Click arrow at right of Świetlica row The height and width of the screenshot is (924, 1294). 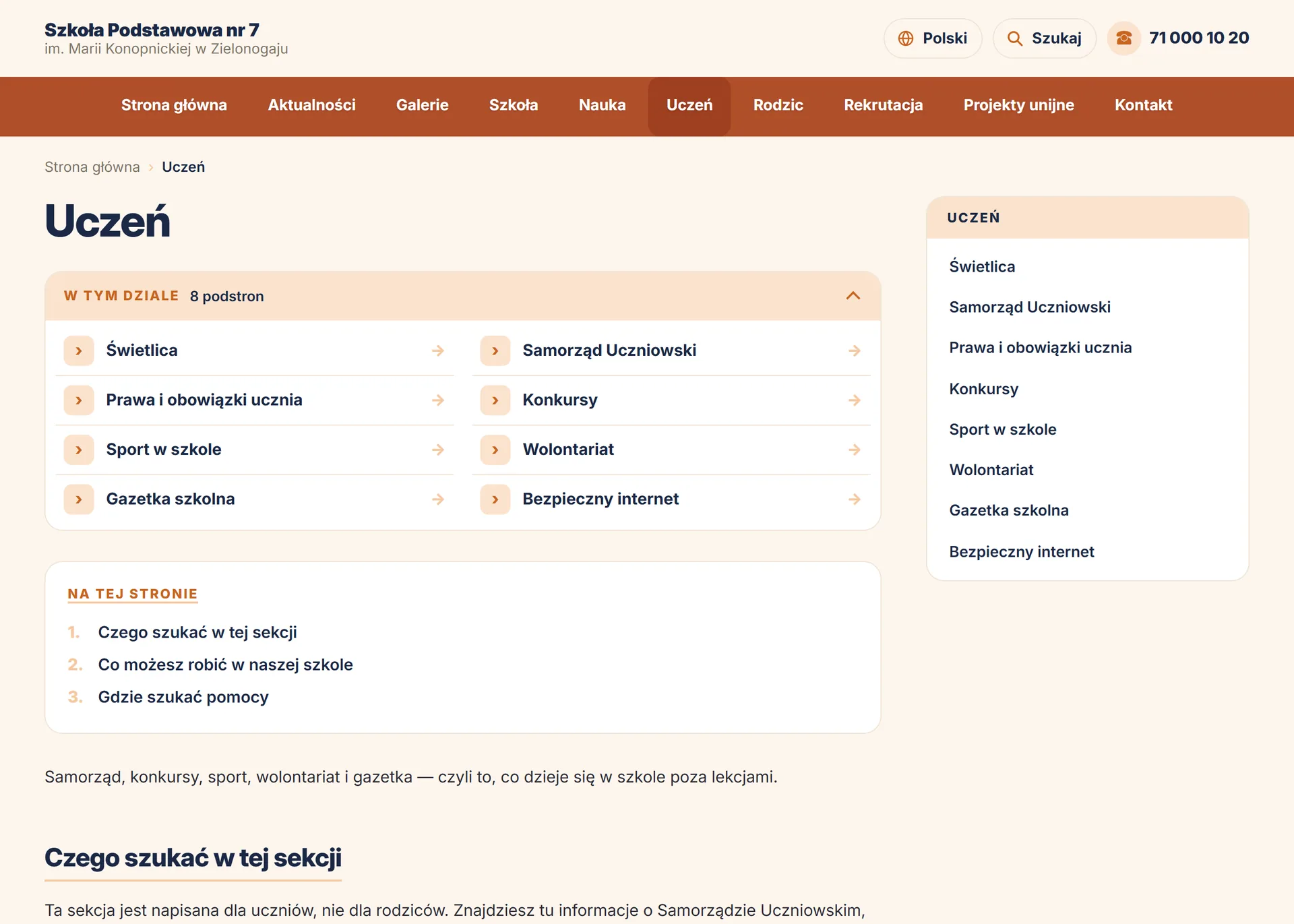click(x=438, y=351)
